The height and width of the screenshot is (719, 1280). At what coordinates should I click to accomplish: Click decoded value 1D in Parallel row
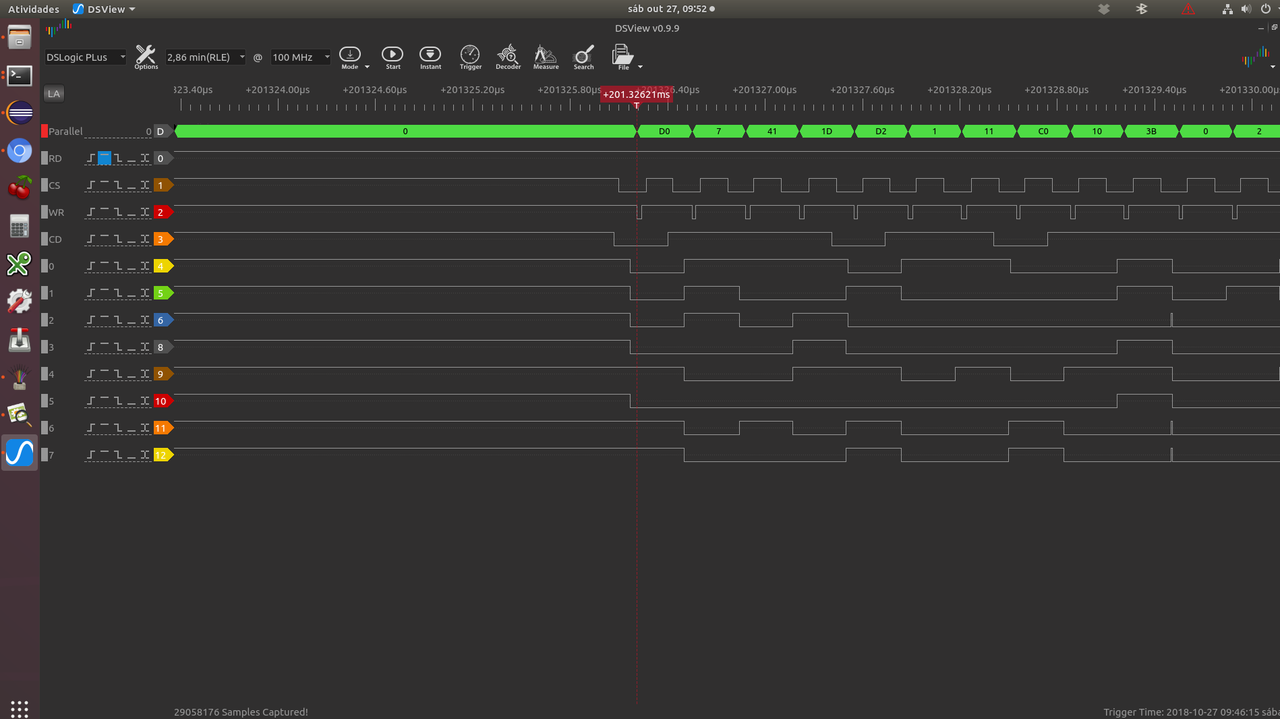826,131
